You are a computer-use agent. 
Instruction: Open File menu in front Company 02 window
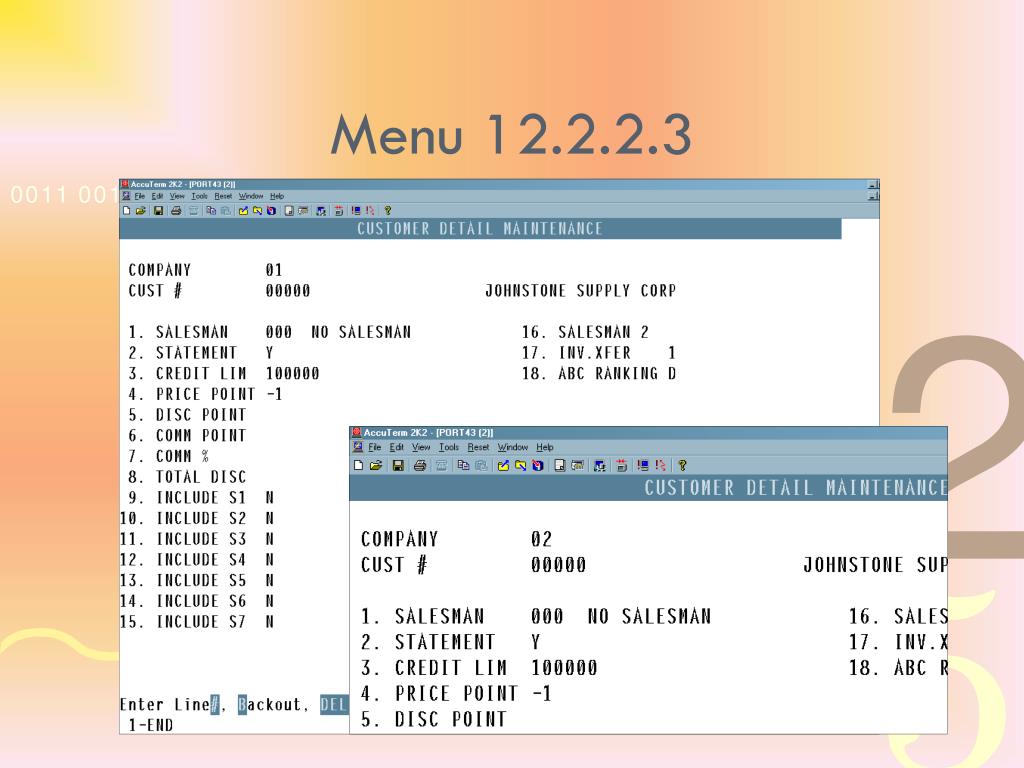point(375,447)
